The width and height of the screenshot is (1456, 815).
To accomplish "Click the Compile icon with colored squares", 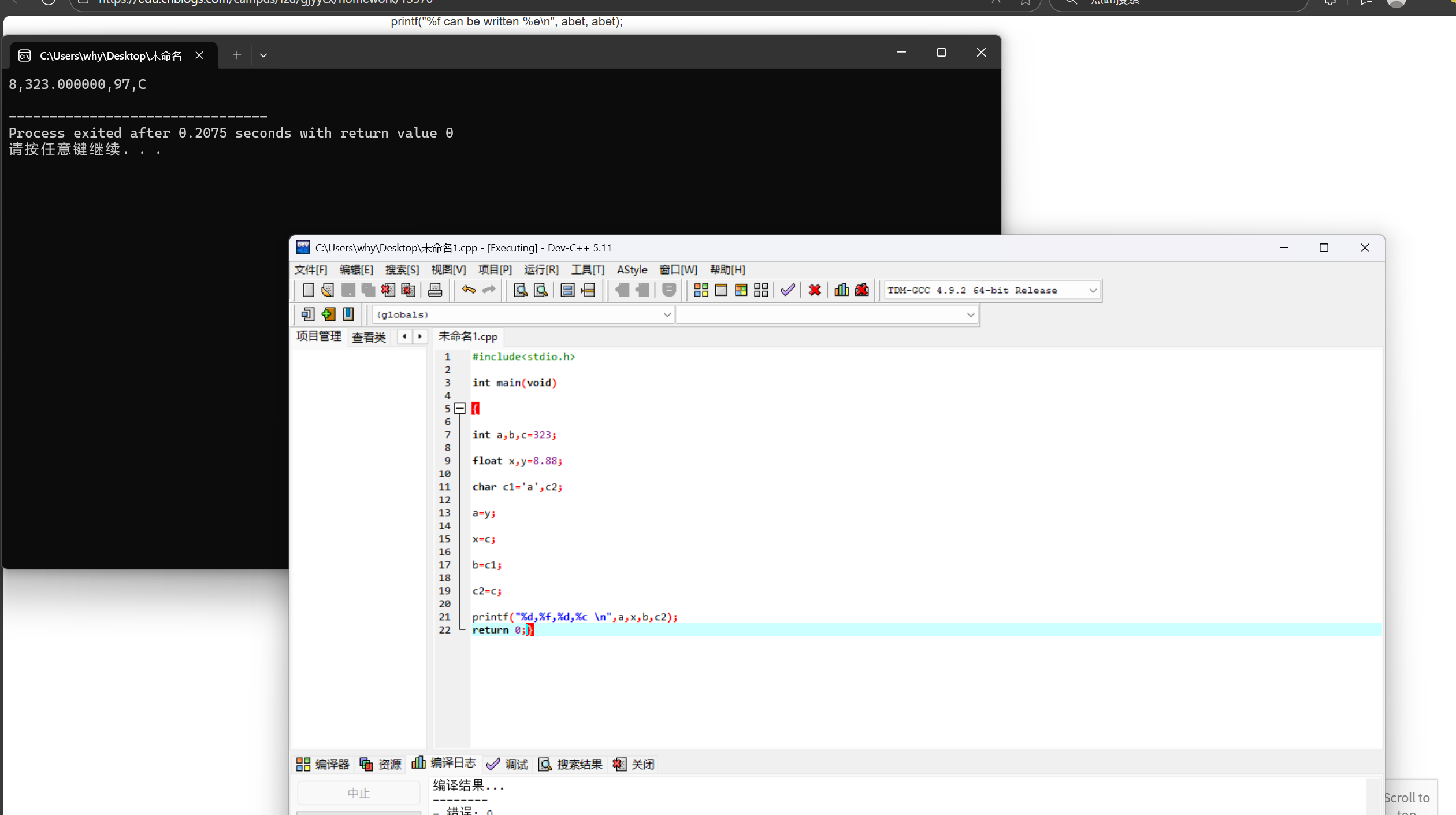I will coord(701,290).
